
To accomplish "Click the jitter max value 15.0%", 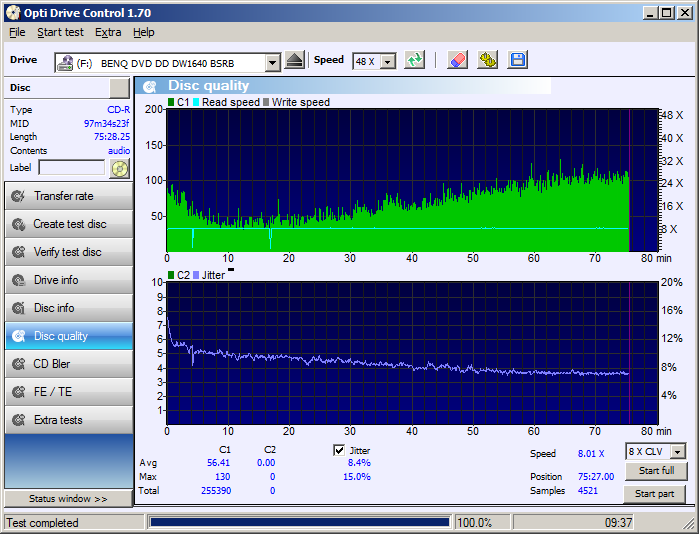I will pos(357,477).
